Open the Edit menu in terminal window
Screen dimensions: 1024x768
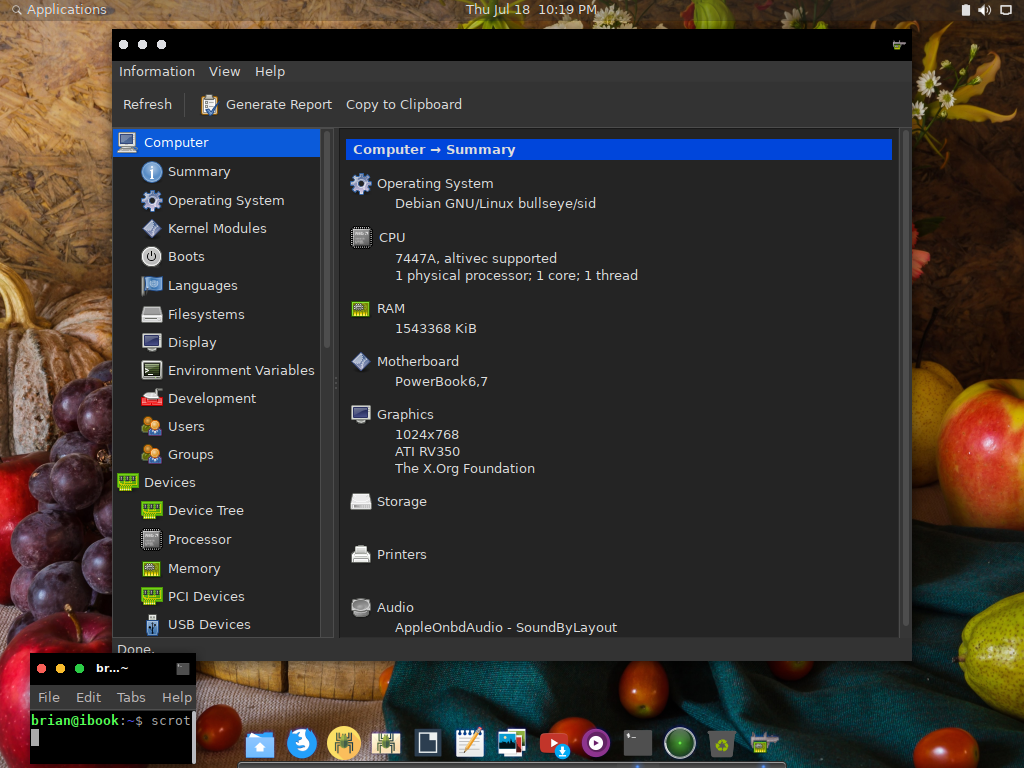tap(88, 697)
